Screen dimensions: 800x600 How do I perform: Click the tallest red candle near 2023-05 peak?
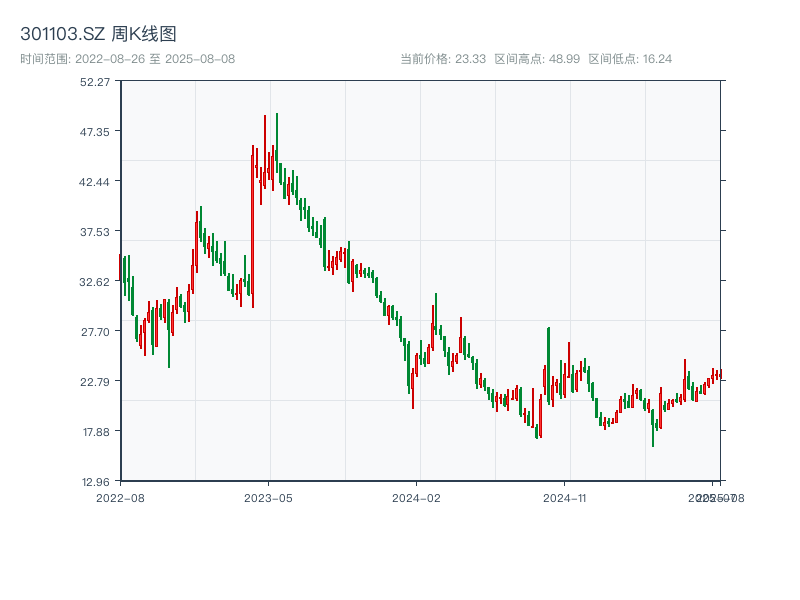253,227
